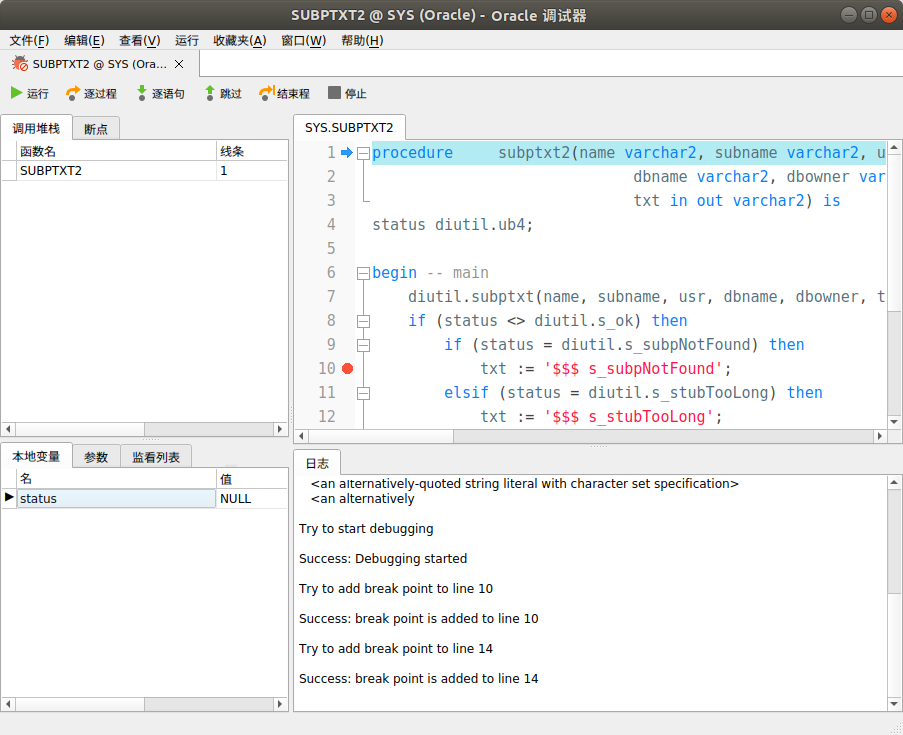The width and height of the screenshot is (903, 735).
Task: Remove the red breakpoint on line 10
Action: pyautogui.click(x=347, y=369)
